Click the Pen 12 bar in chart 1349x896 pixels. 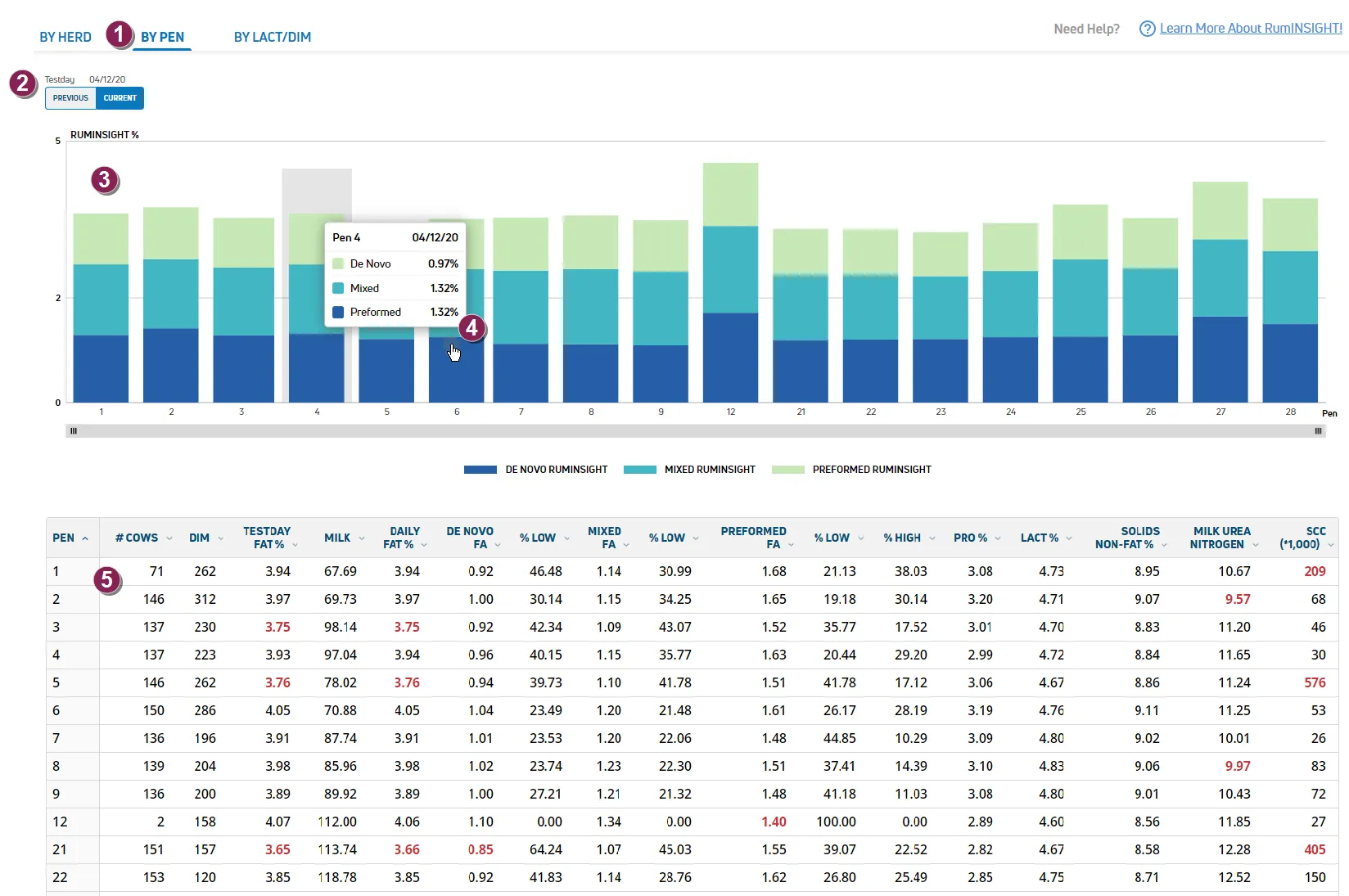click(x=730, y=282)
